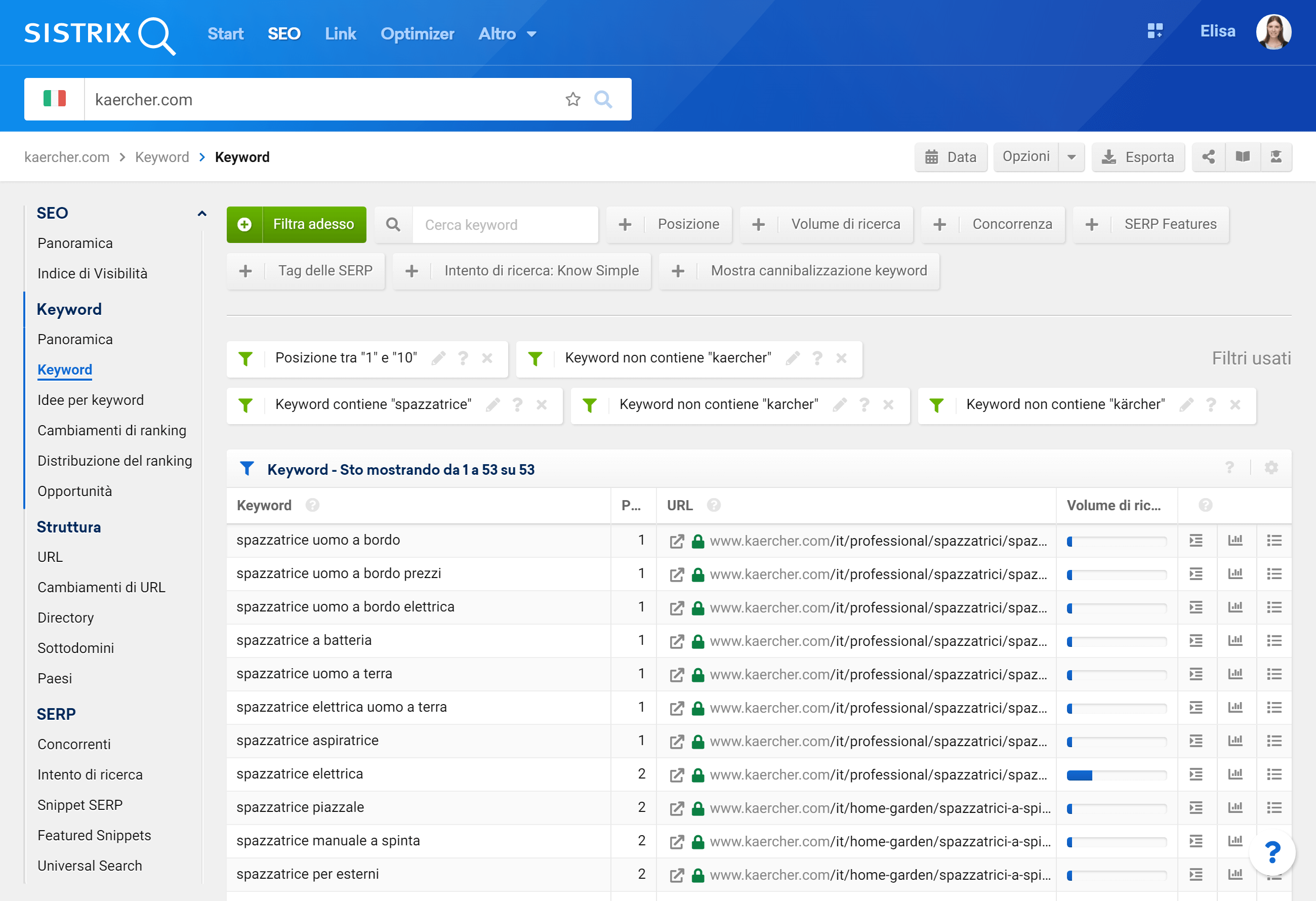Click the Data button
This screenshot has width=1316, height=901.
point(951,157)
